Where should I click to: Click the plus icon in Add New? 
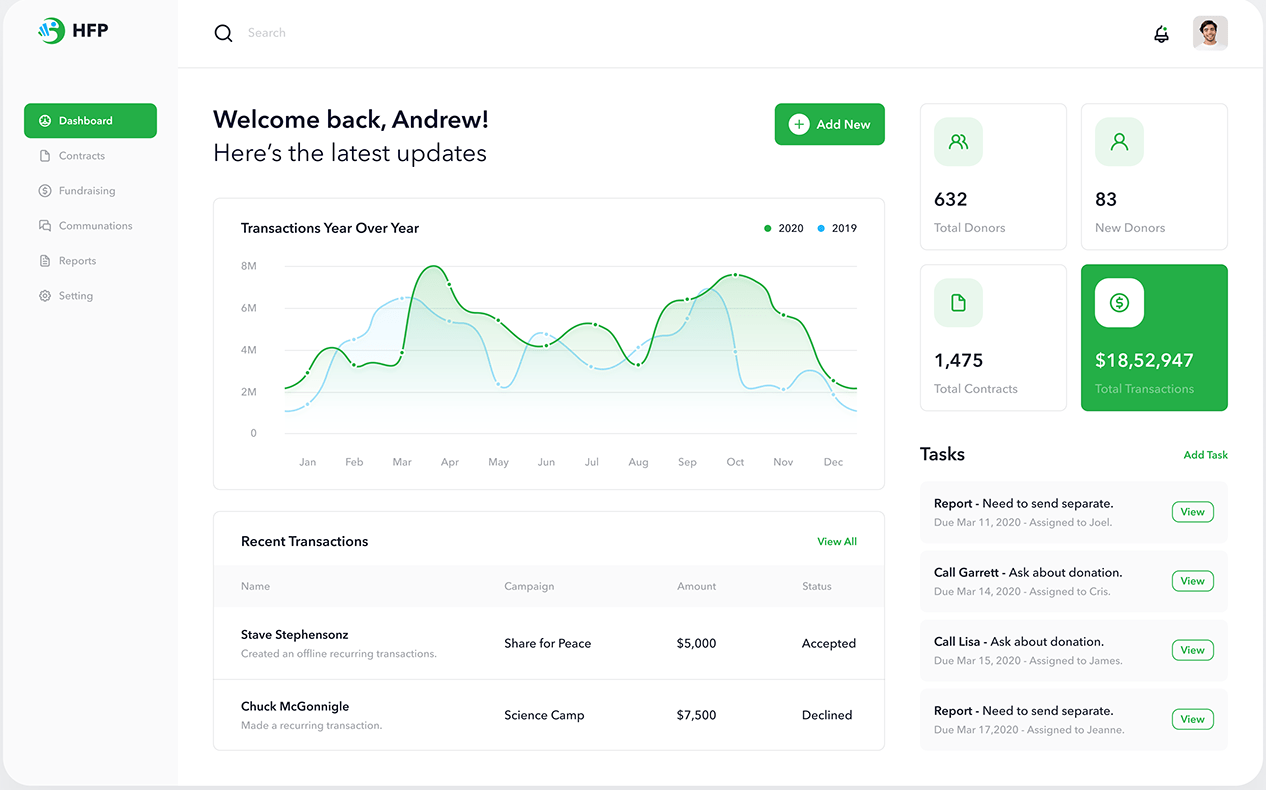(x=799, y=124)
